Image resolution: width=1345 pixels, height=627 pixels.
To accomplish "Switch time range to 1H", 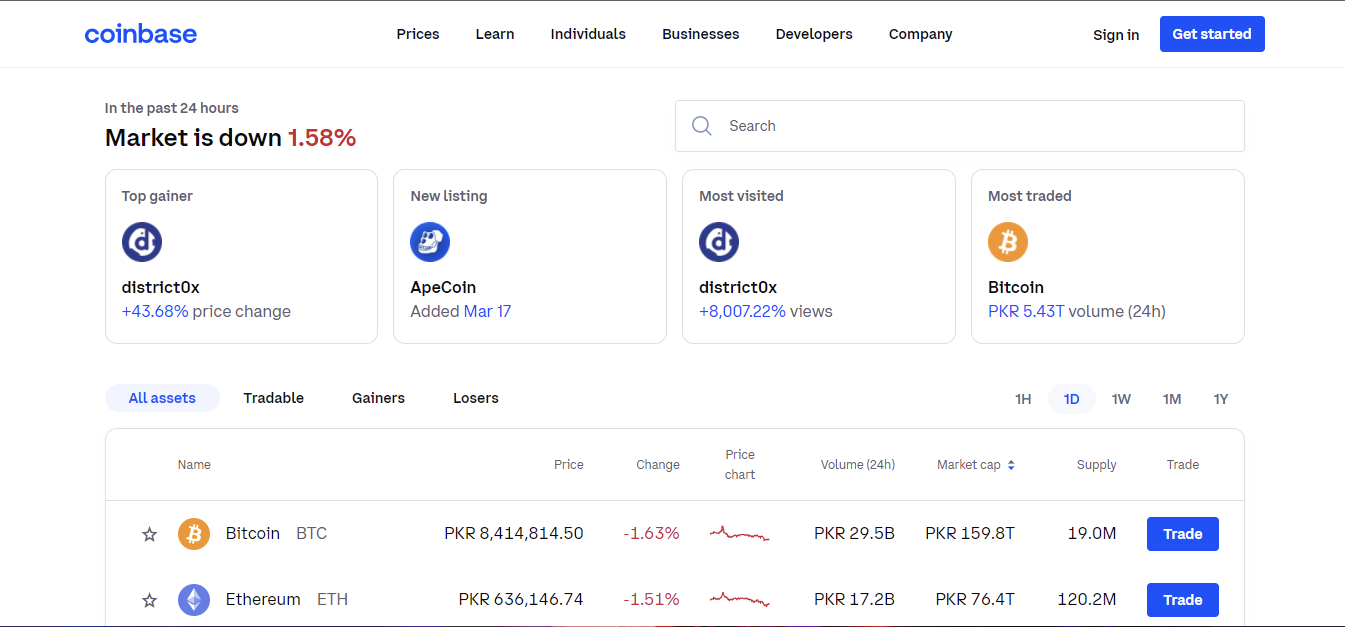I will [1023, 399].
